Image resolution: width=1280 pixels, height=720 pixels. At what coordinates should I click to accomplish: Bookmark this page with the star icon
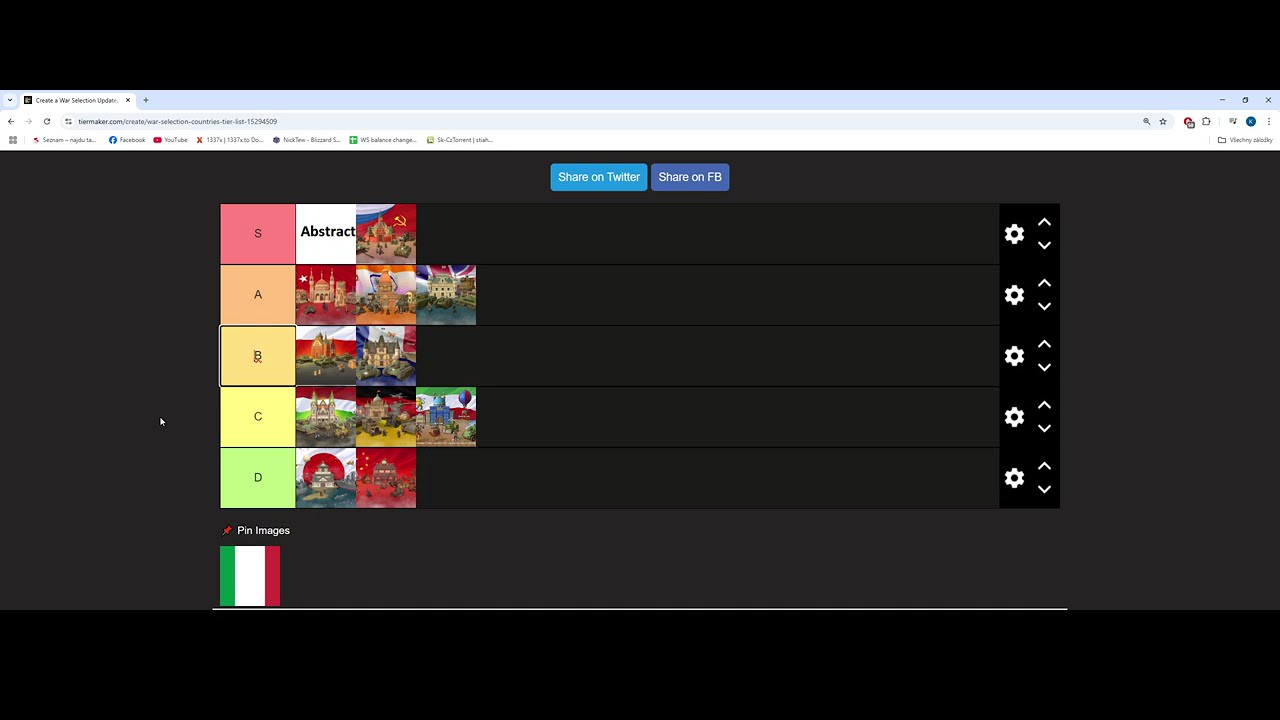point(1163,121)
